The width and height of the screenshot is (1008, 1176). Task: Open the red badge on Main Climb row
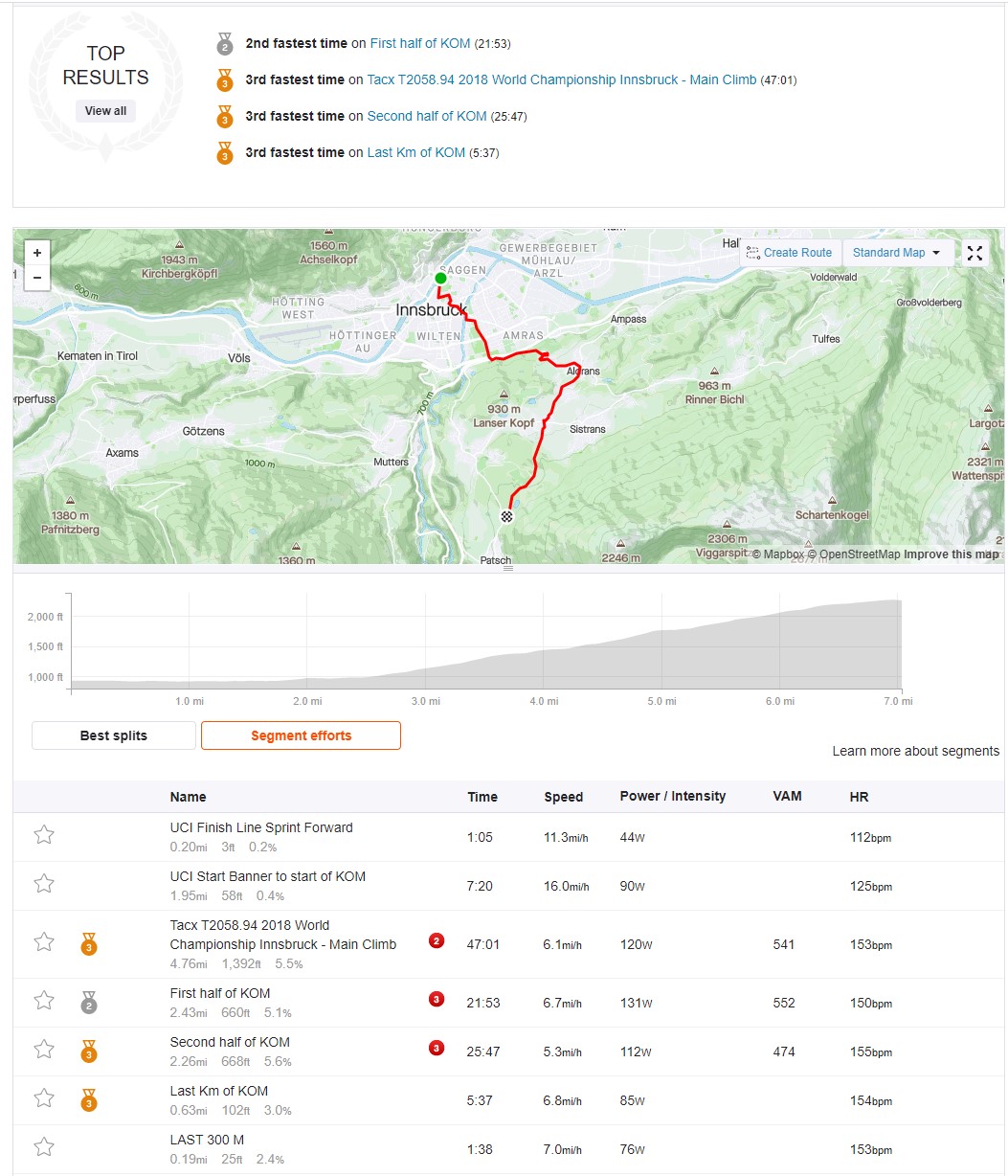pos(437,941)
